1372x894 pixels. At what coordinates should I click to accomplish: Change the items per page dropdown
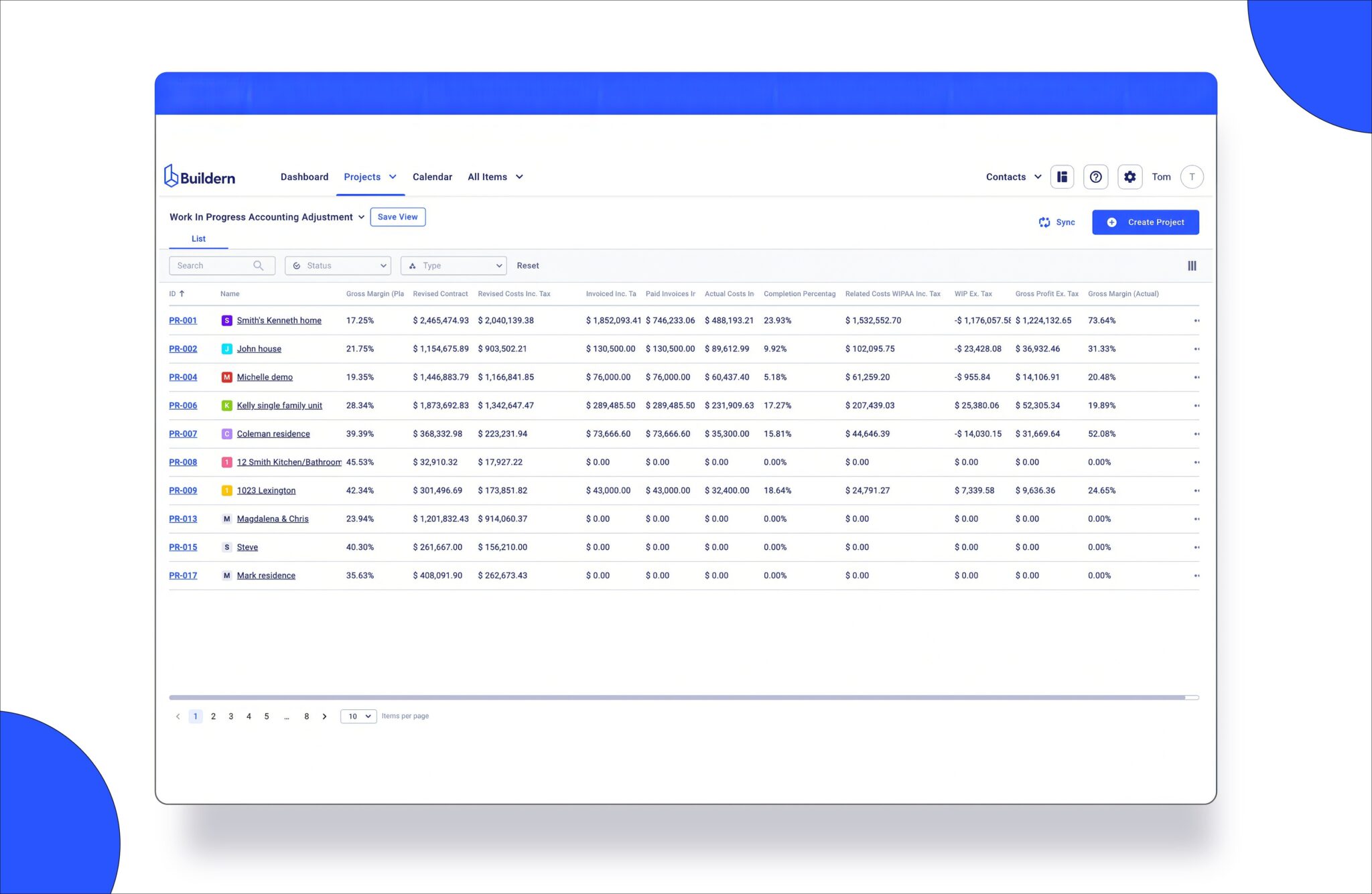point(358,717)
